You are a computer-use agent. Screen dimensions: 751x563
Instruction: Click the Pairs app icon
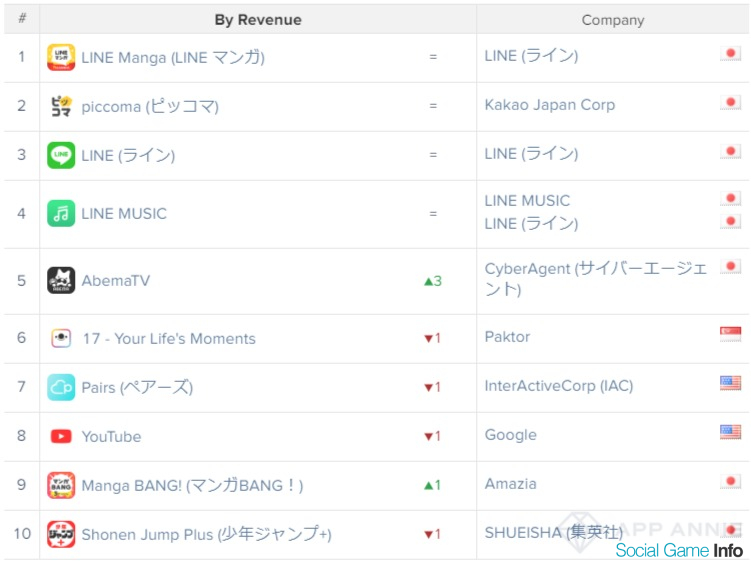[61, 387]
